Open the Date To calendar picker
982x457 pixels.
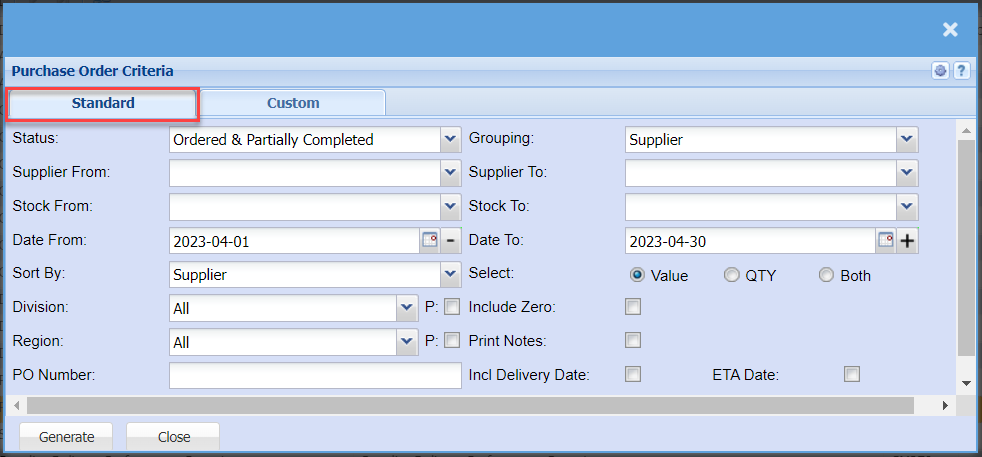click(885, 240)
